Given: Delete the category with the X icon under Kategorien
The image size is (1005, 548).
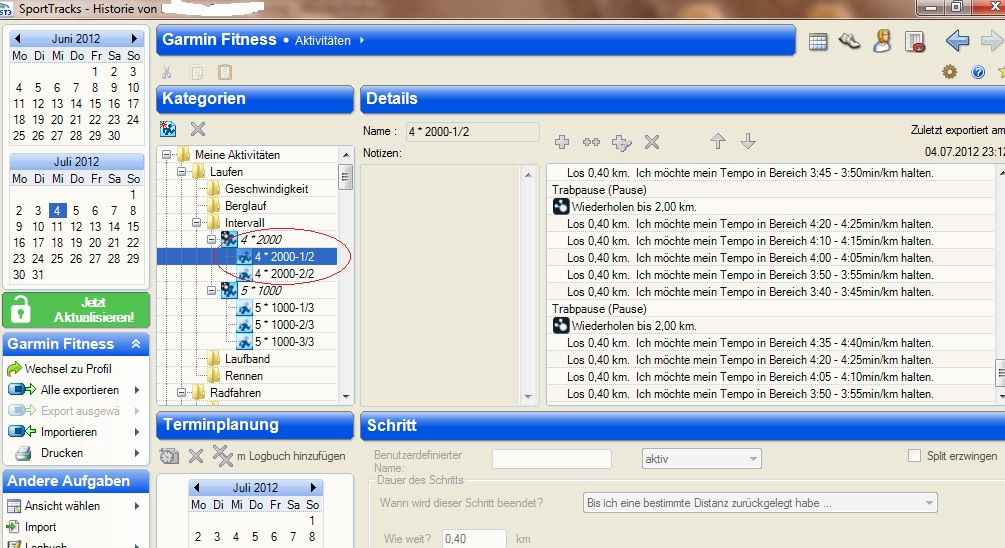Looking at the screenshot, I should (x=198, y=129).
